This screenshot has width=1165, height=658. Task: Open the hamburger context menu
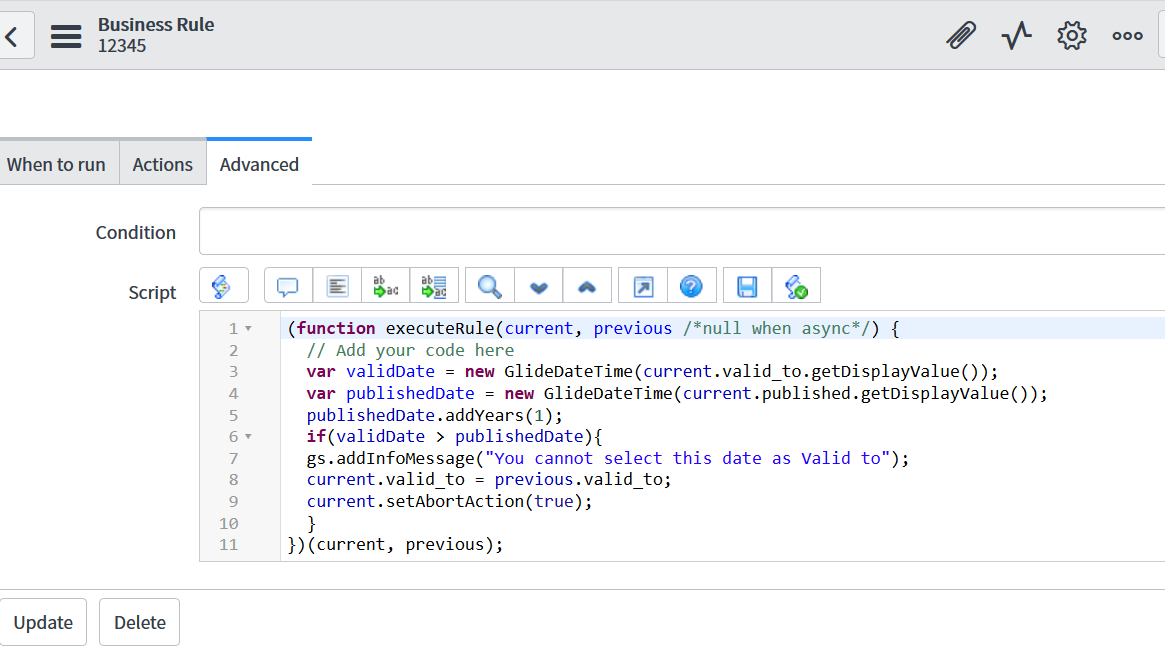pos(66,36)
